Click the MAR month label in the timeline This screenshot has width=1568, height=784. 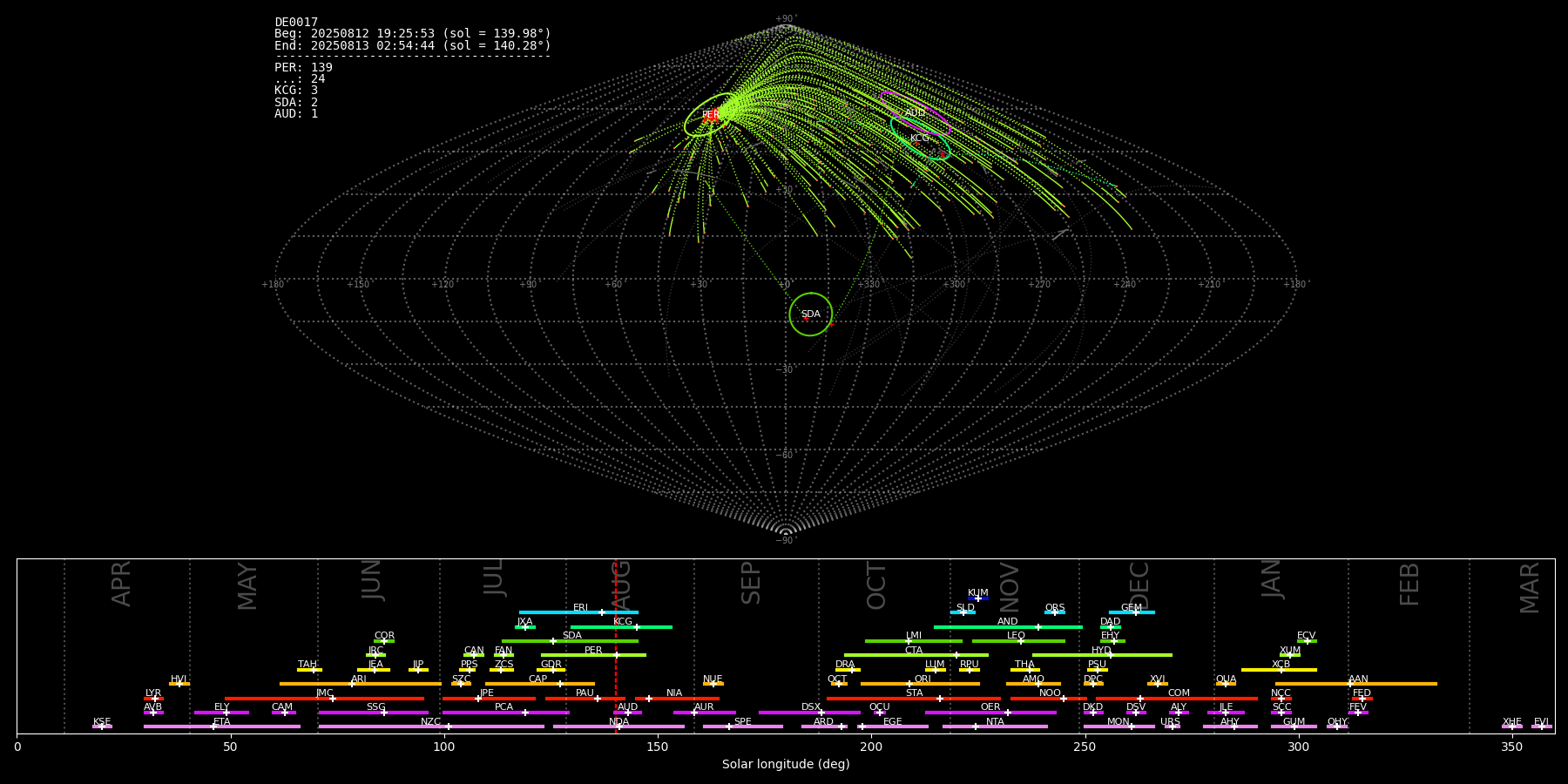(1530, 588)
